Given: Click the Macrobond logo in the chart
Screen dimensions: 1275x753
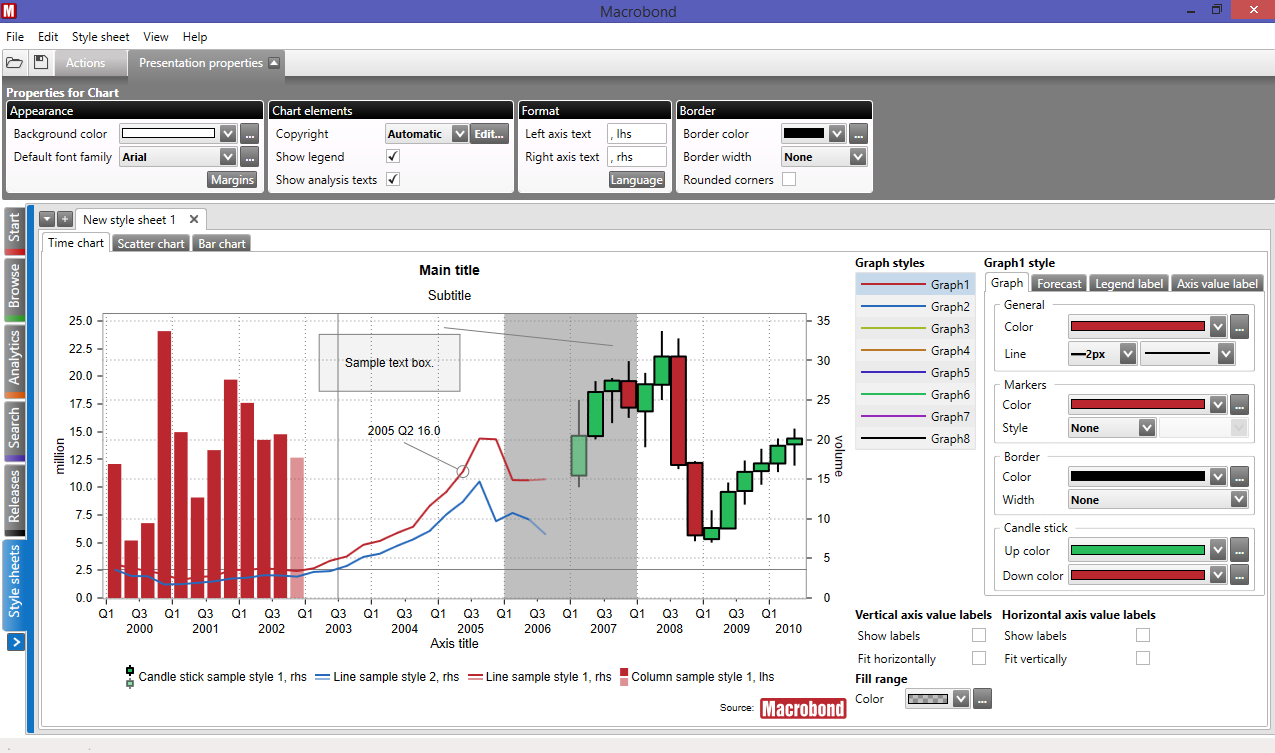Looking at the screenshot, I should tap(803, 708).
